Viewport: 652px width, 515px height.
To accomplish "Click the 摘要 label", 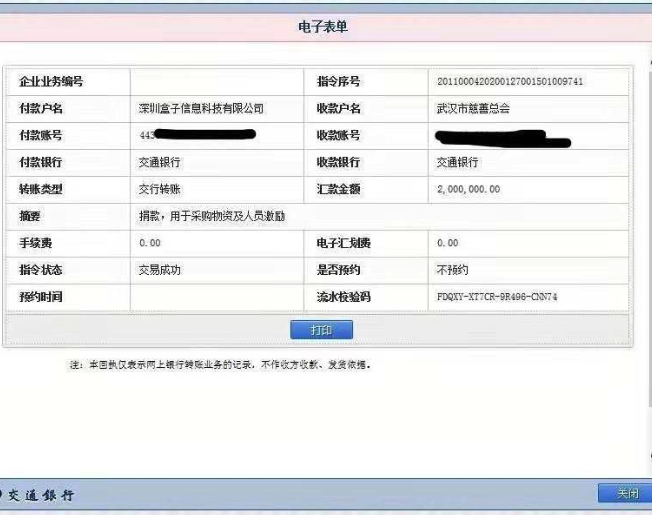I will 30,216.
